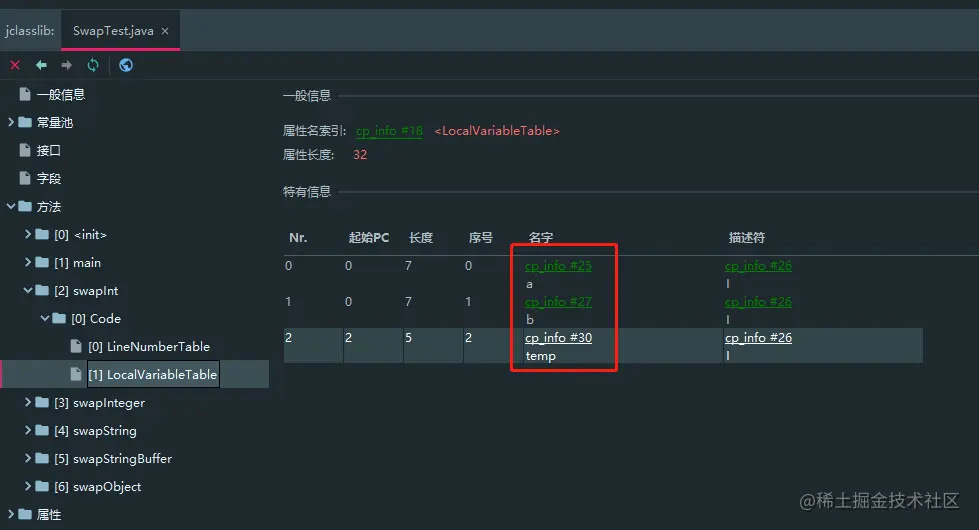Select the variable name 'a' cell
The width and height of the screenshot is (979, 530).
click(529, 285)
